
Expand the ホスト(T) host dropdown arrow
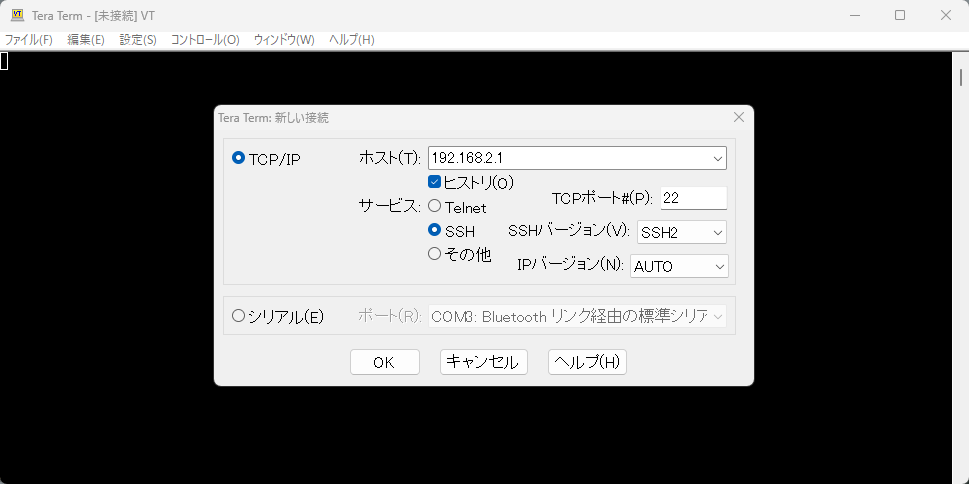point(717,158)
